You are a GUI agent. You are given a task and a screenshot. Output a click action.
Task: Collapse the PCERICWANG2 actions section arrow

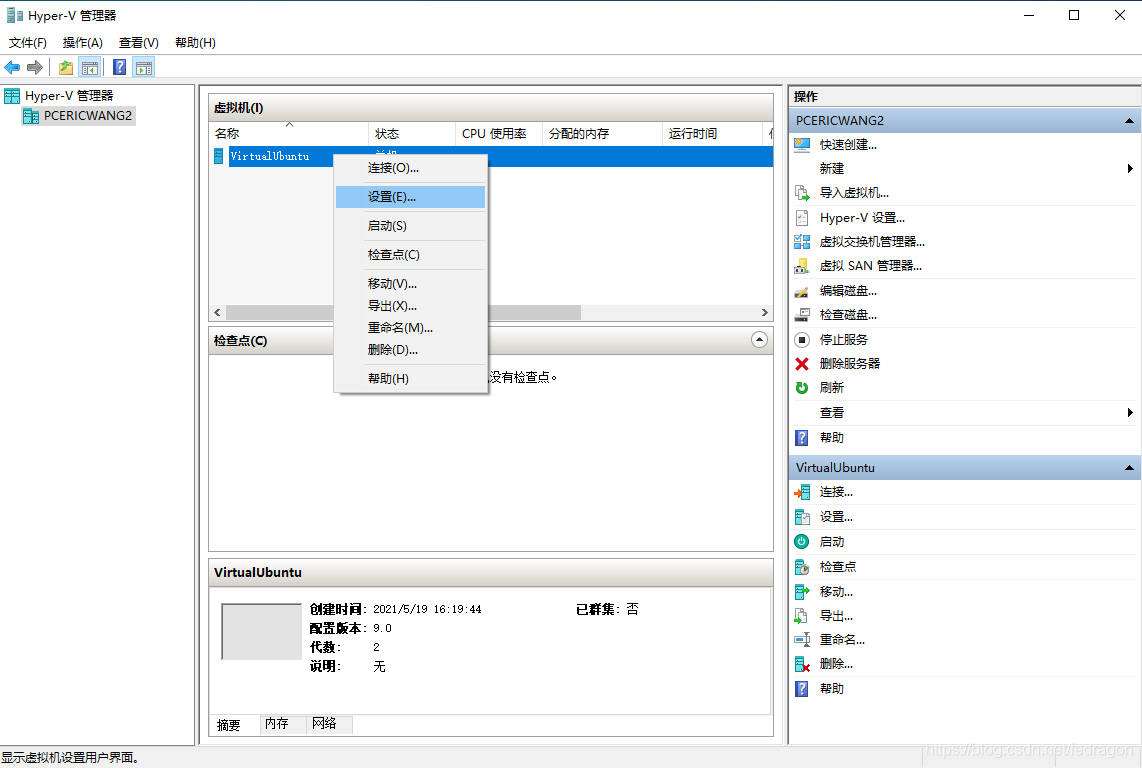coord(1129,121)
